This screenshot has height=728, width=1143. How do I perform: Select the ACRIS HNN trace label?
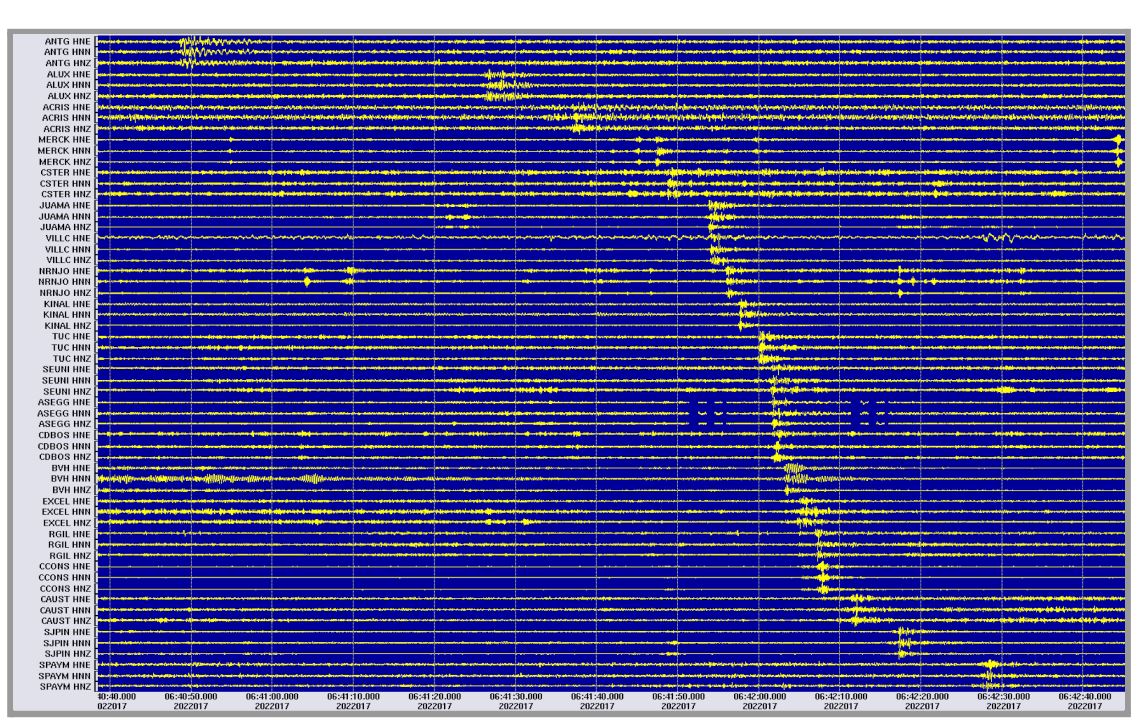[x=67, y=117]
